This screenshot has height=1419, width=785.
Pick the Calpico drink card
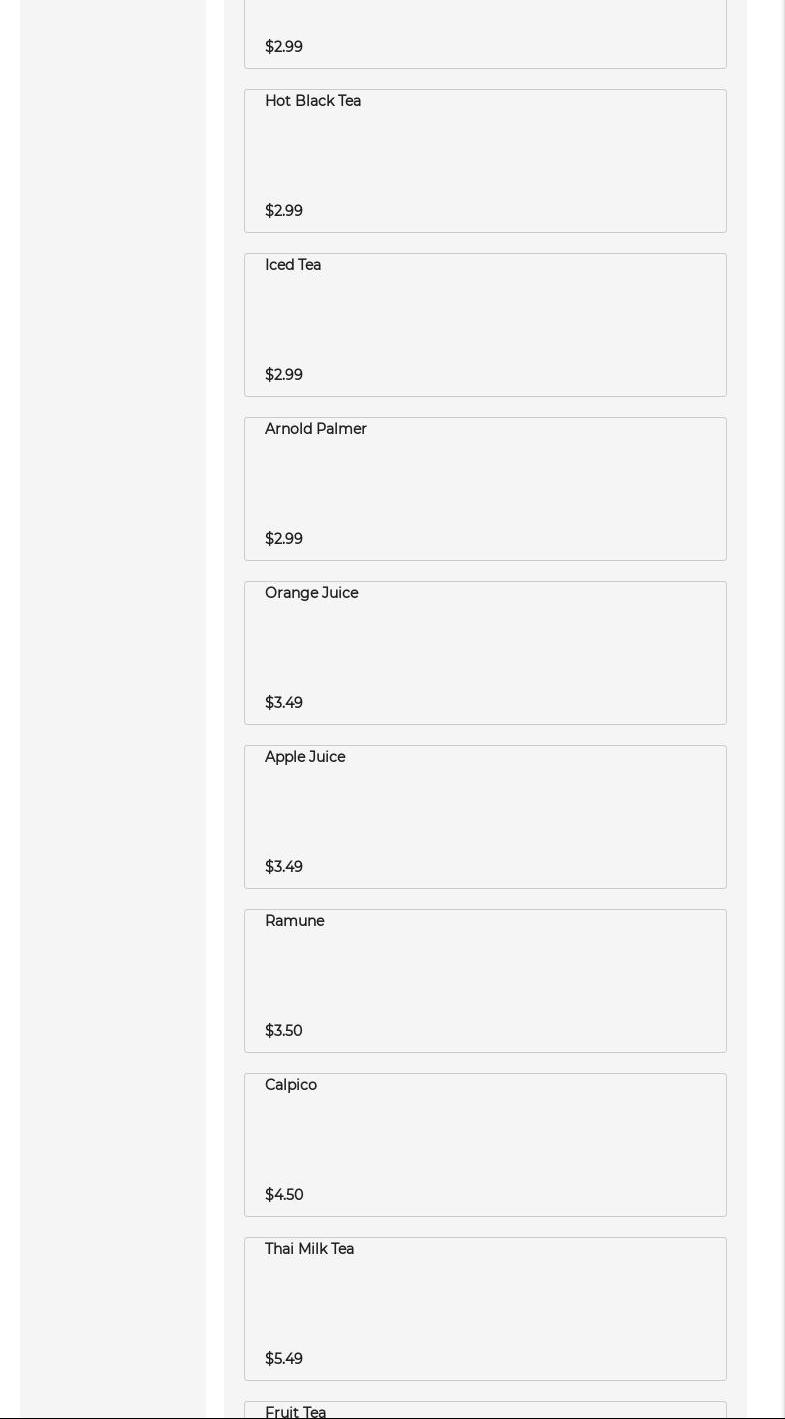pos(485,1145)
